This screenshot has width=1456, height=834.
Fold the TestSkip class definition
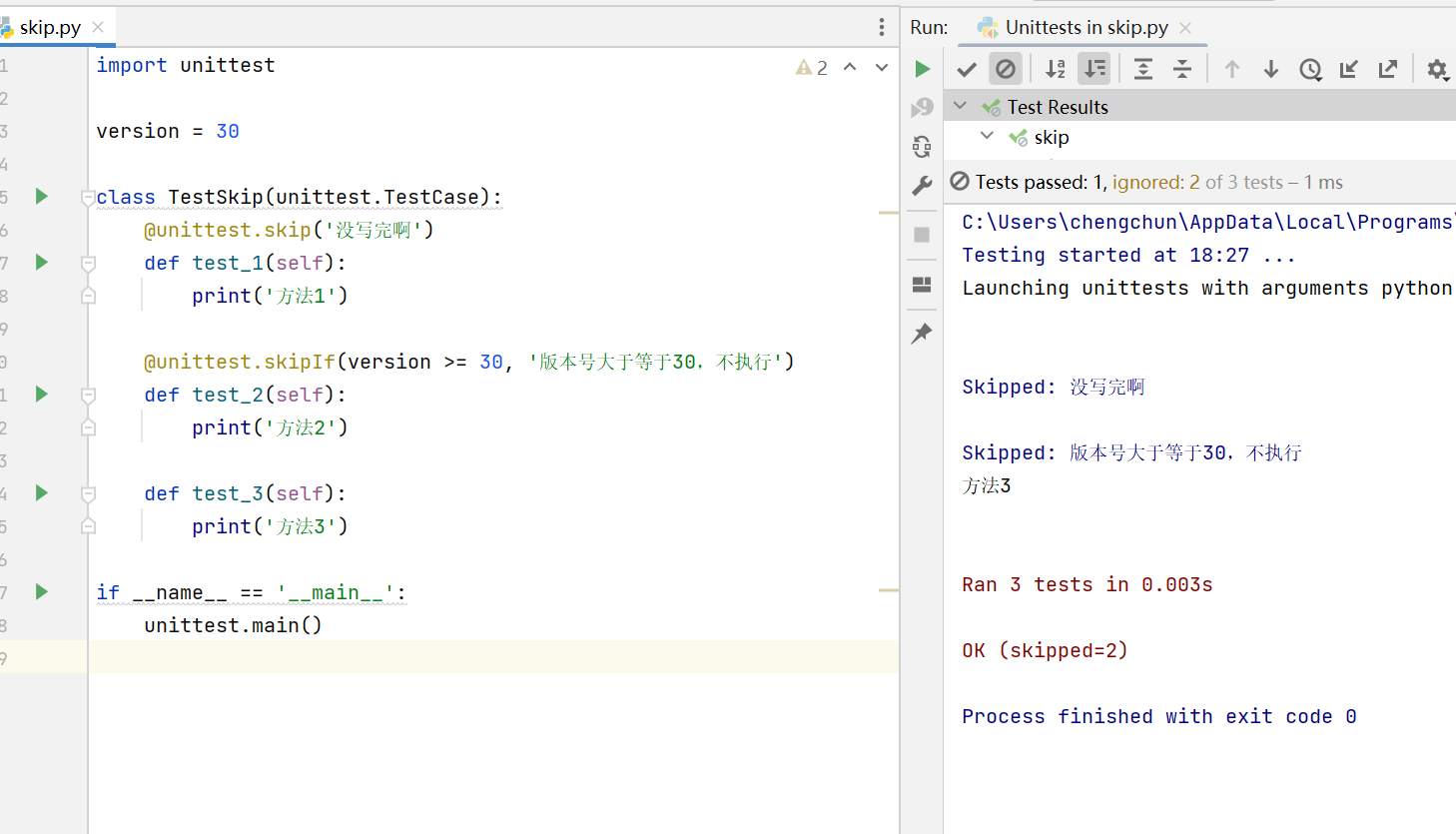click(88, 198)
